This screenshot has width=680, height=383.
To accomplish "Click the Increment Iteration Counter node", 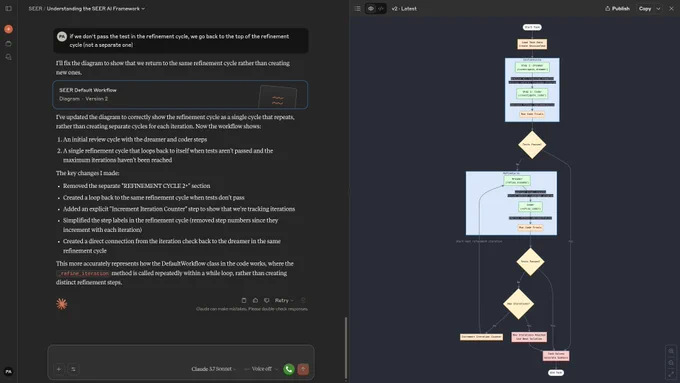I will pyautogui.click(x=481, y=337).
